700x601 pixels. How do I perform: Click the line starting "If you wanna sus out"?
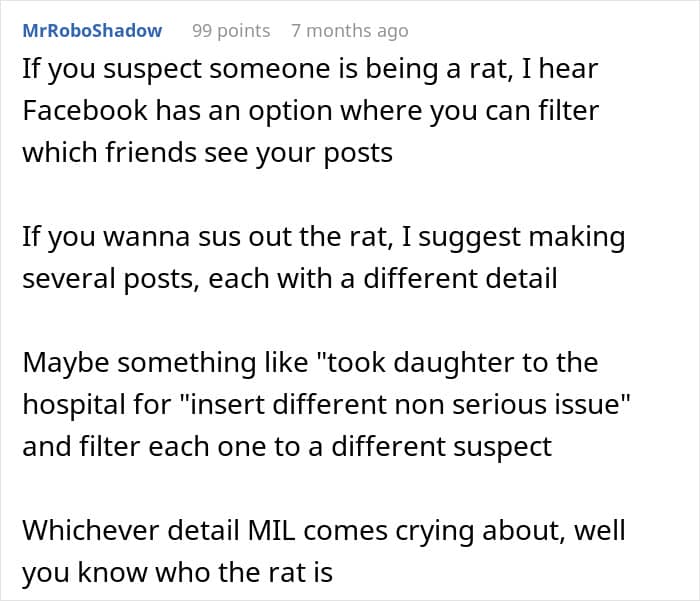pyautogui.click(x=322, y=238)
